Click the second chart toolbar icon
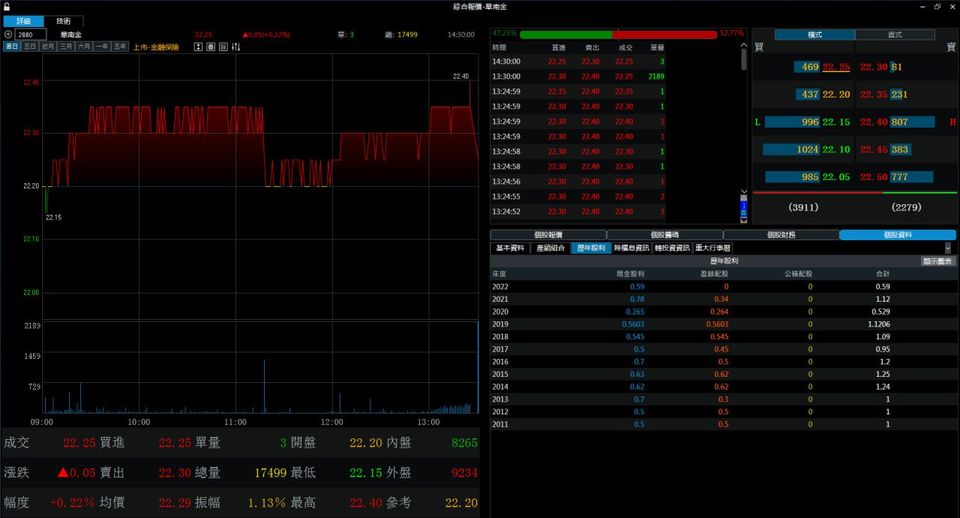Screen dimensions: 960x518 tap(211, 47)
